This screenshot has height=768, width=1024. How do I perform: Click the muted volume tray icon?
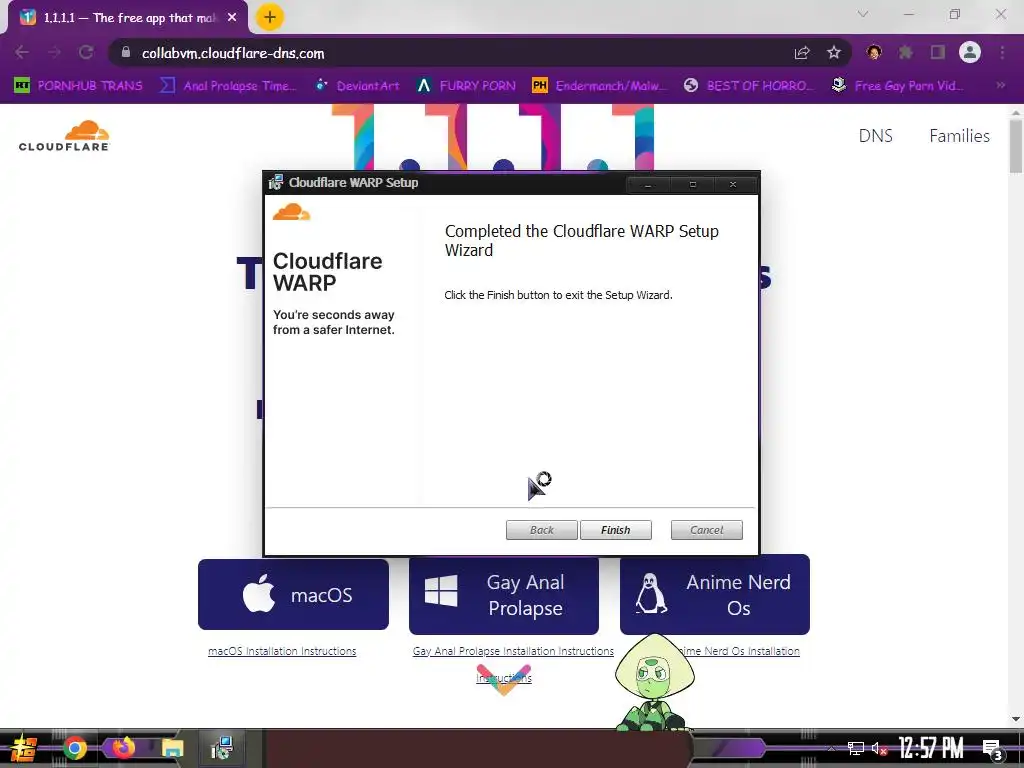tap(880, 748)
